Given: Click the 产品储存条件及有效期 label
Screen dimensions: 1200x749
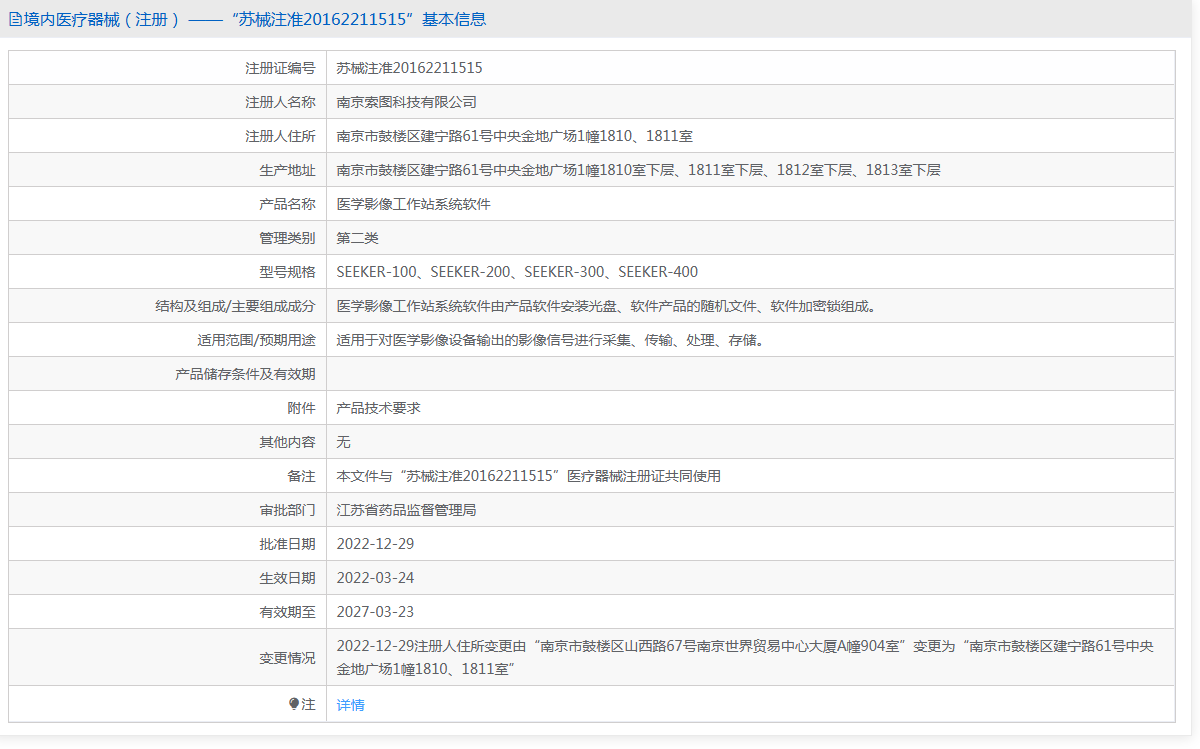Looking at the screenshot, I should coord(246,374).
